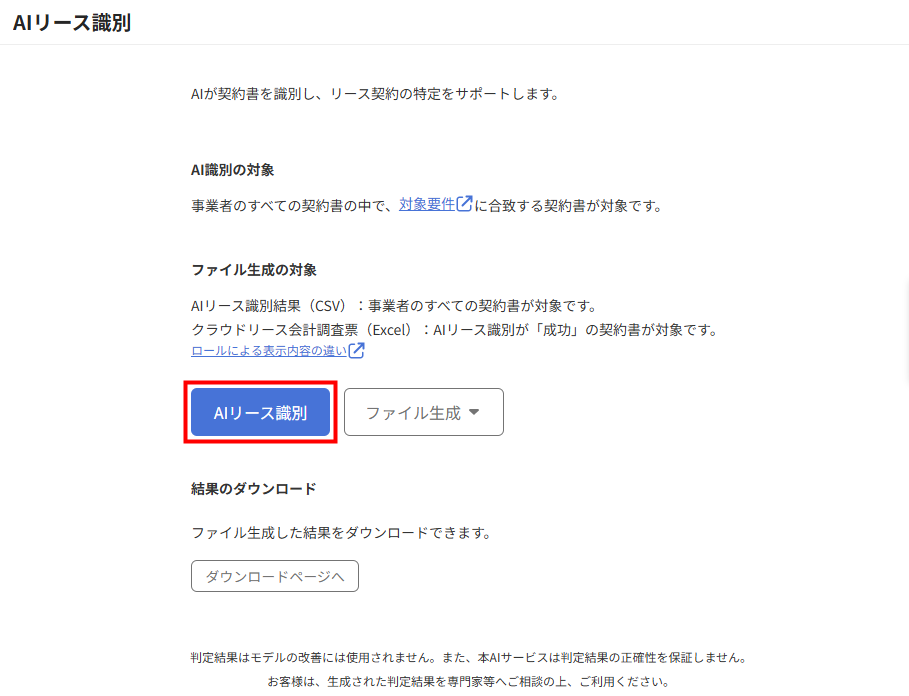Open the 対象要件 hyperlink
The width and height of the screenshot is (909, 696).
click(x=427, y=205)
